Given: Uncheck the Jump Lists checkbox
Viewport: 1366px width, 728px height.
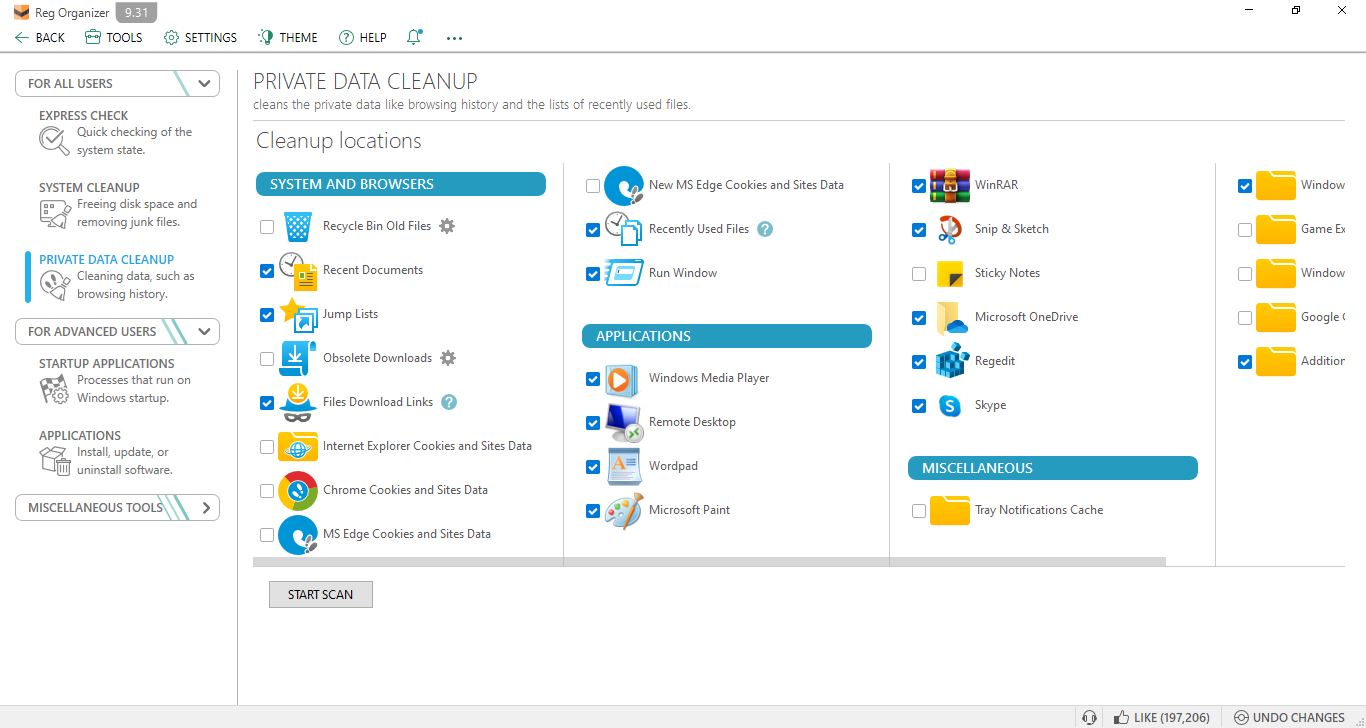Looking at the screenshot, I should coord(267,315).
